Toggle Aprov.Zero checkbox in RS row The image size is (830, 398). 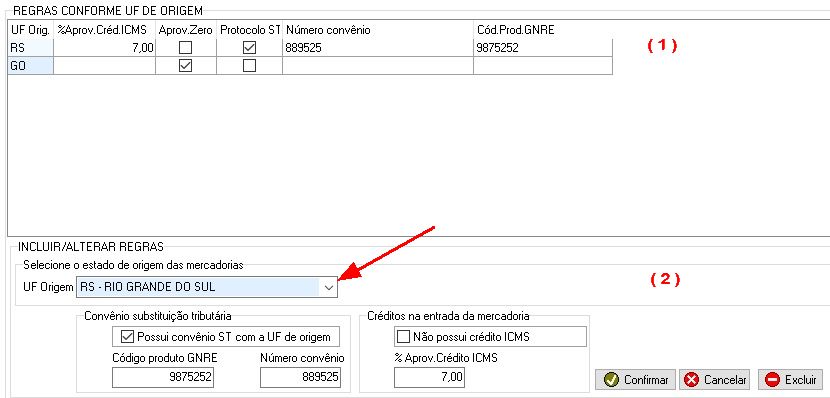[185, 48]
